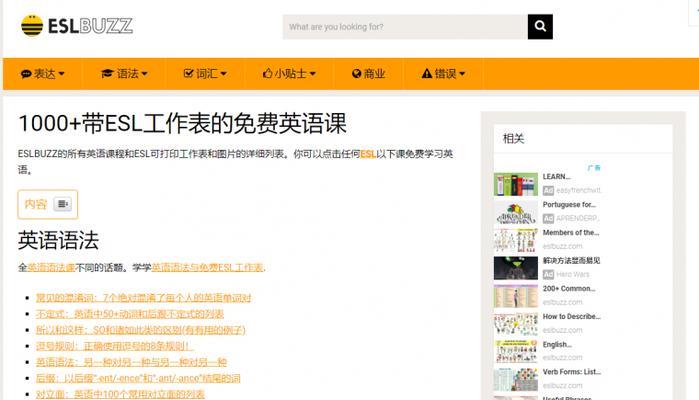Click the 'Members of the...' thumbnail
Viewport: 699px width, 400px height.
coord(516,240)
